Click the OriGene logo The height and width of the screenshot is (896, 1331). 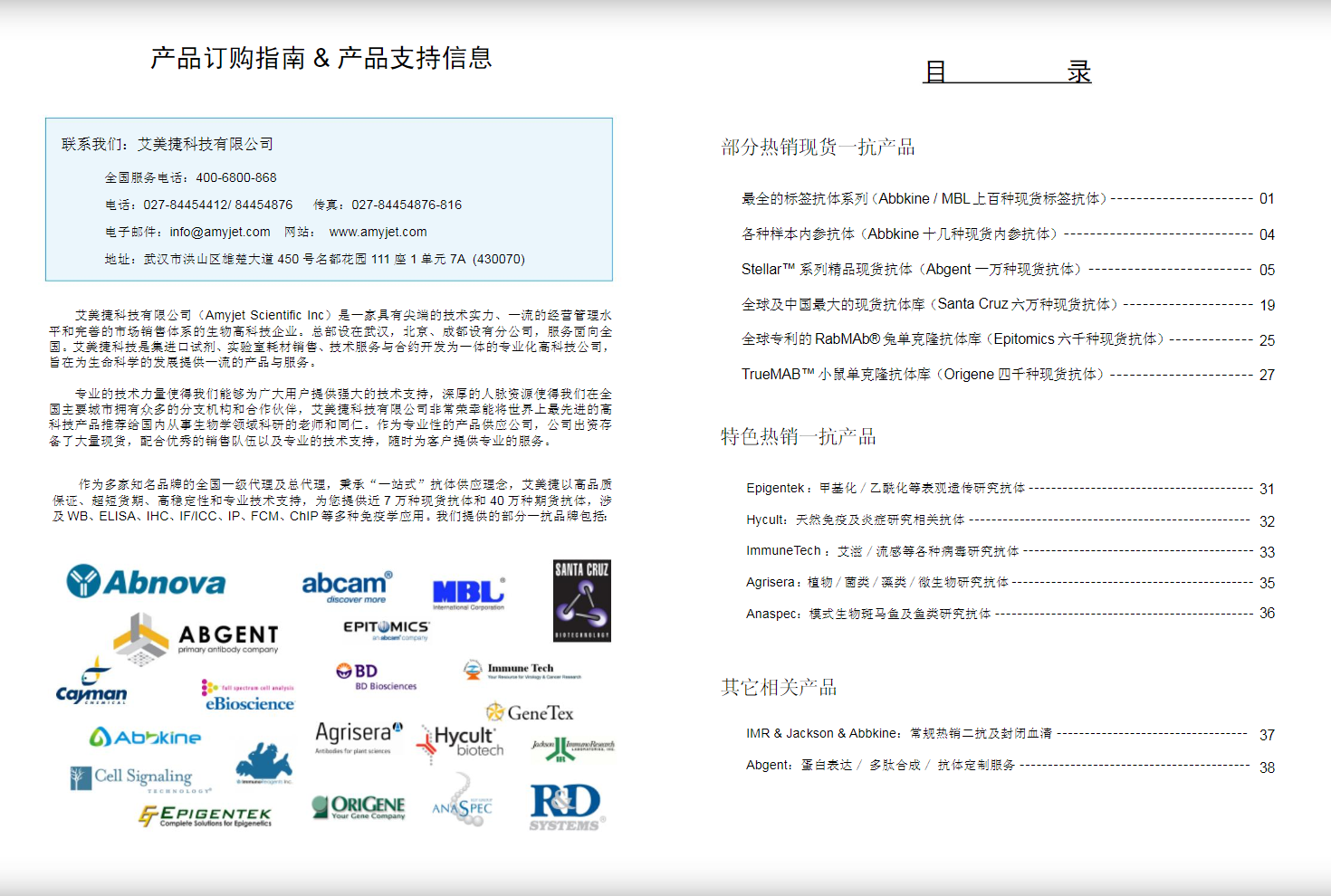point(359,808)
